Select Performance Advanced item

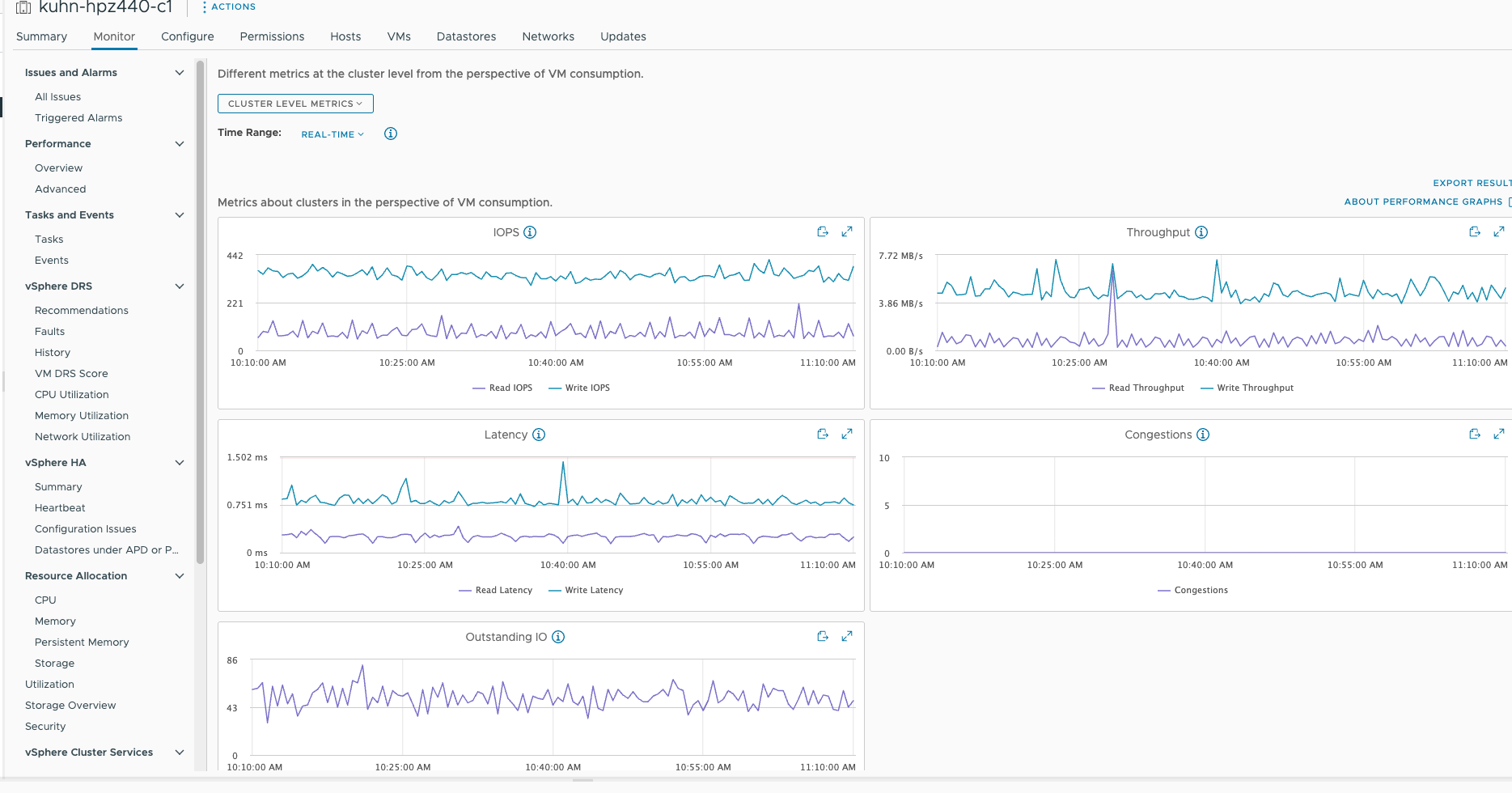pos(60,189)
